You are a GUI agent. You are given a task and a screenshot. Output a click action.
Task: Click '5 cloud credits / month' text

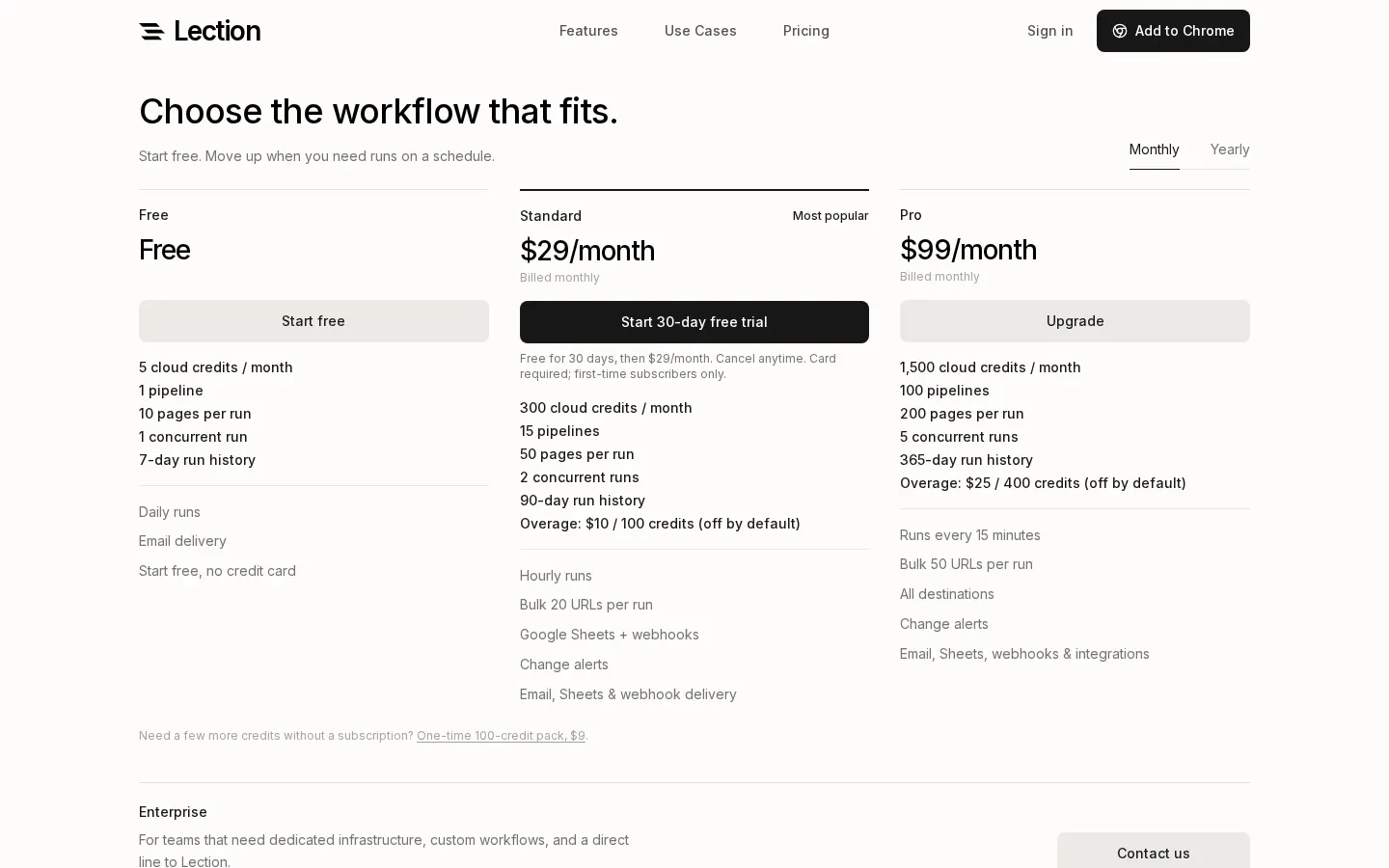pyautogui.click(x=216, y=367)
